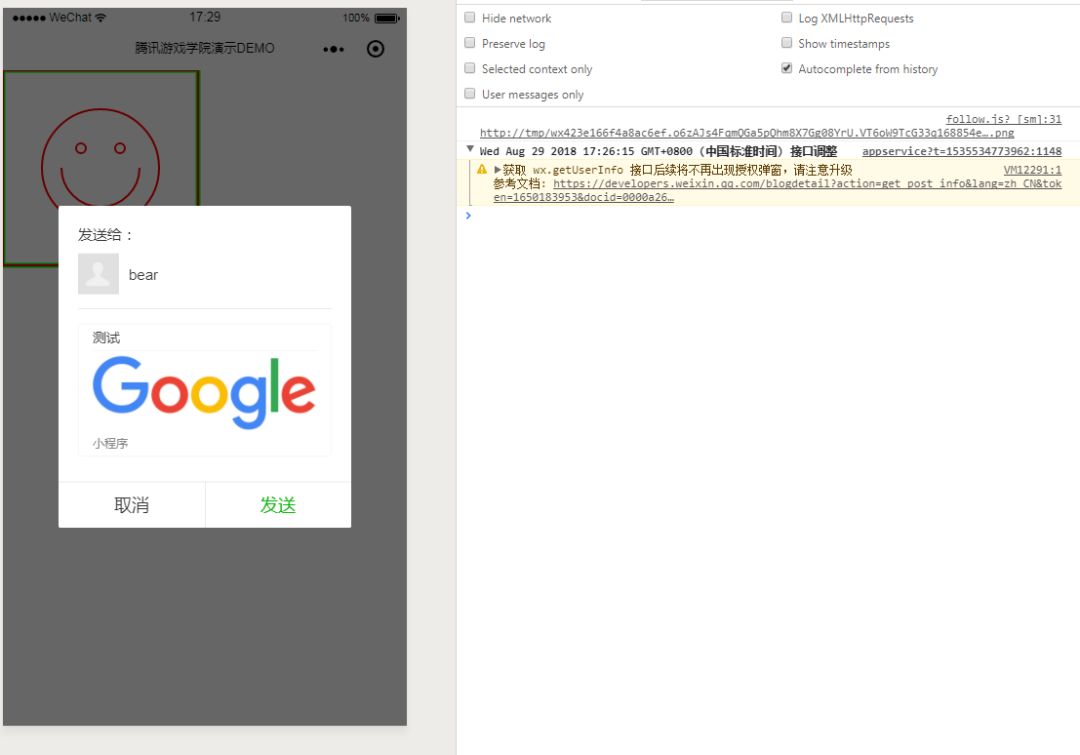This screenshot has width=1080, height=755.
Task: Enable Log XMLHttpRequests checkbox
Action: click(787, 17)
